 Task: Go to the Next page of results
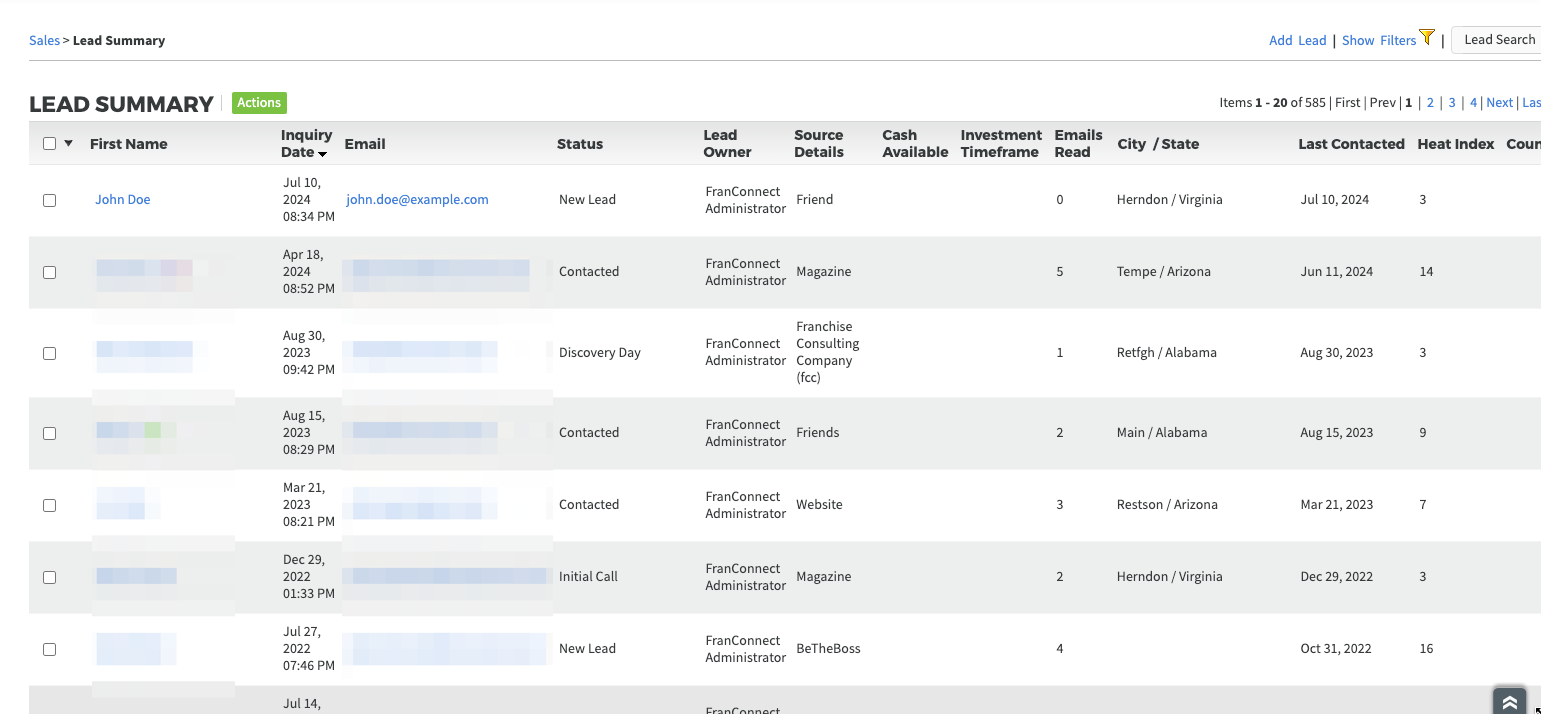1499,103
